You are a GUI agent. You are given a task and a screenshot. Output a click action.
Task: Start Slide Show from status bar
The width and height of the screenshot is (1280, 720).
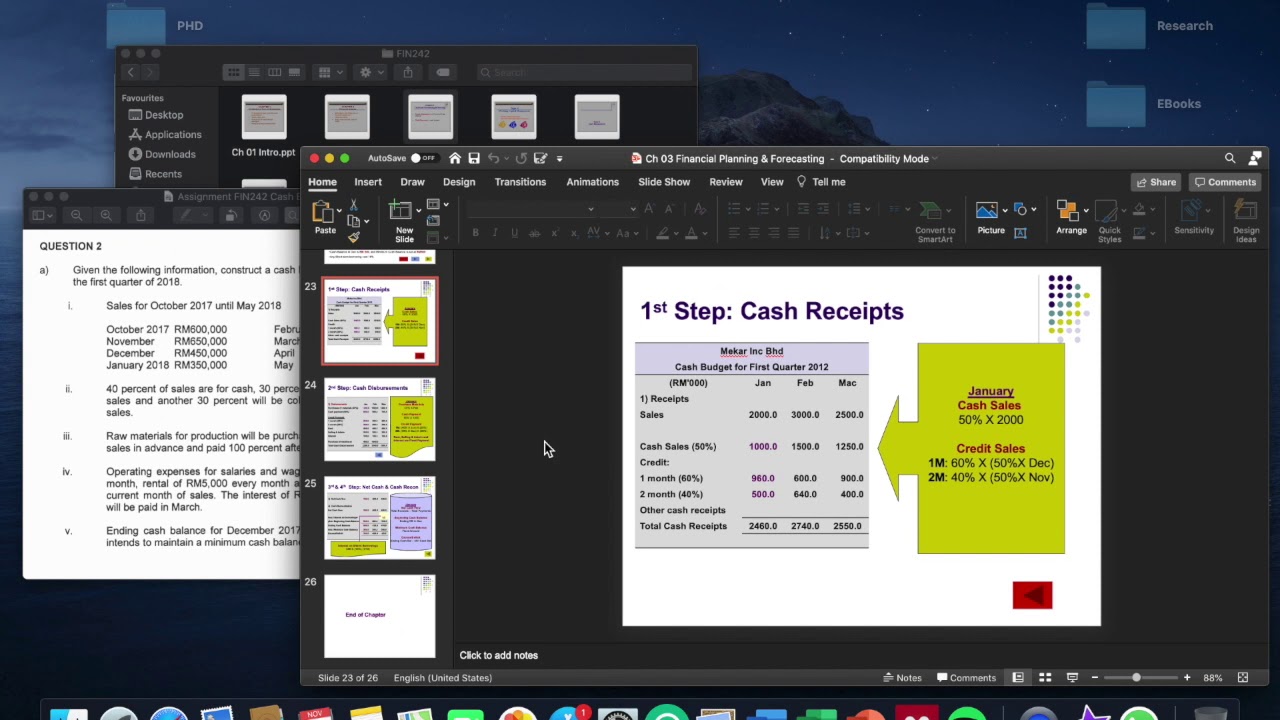(x=1072, y=678)
